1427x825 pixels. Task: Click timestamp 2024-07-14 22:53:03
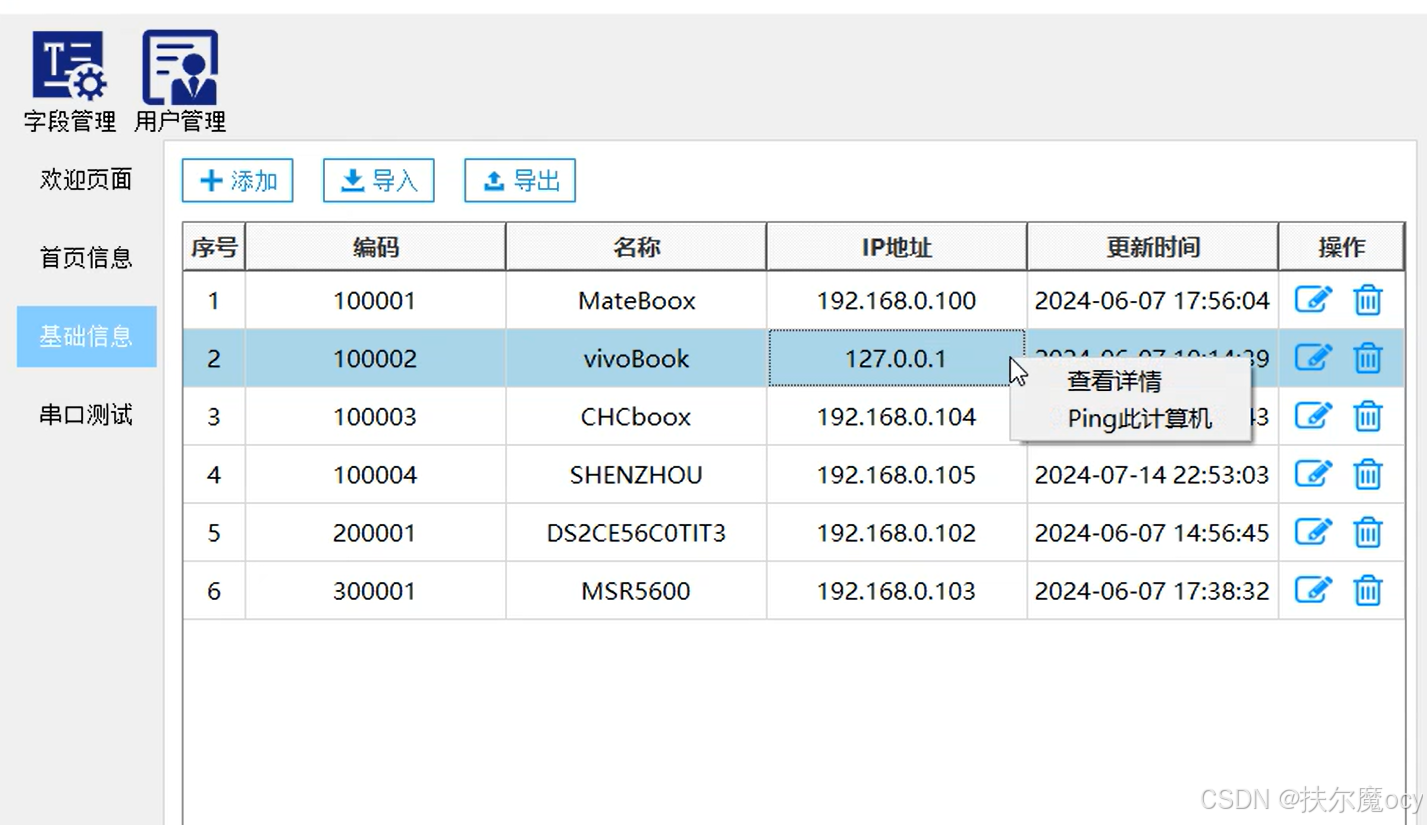coord(1152,474)
